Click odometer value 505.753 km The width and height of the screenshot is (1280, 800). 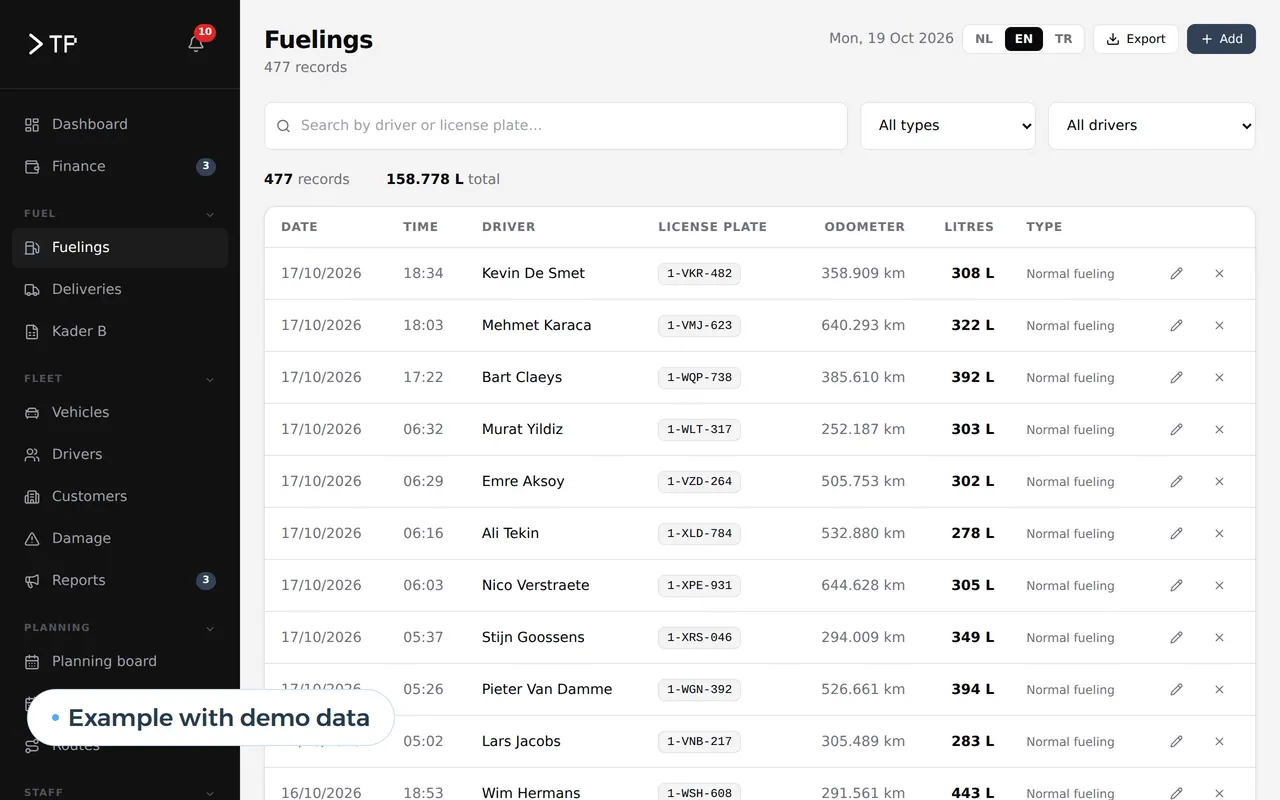click(863, 481)
